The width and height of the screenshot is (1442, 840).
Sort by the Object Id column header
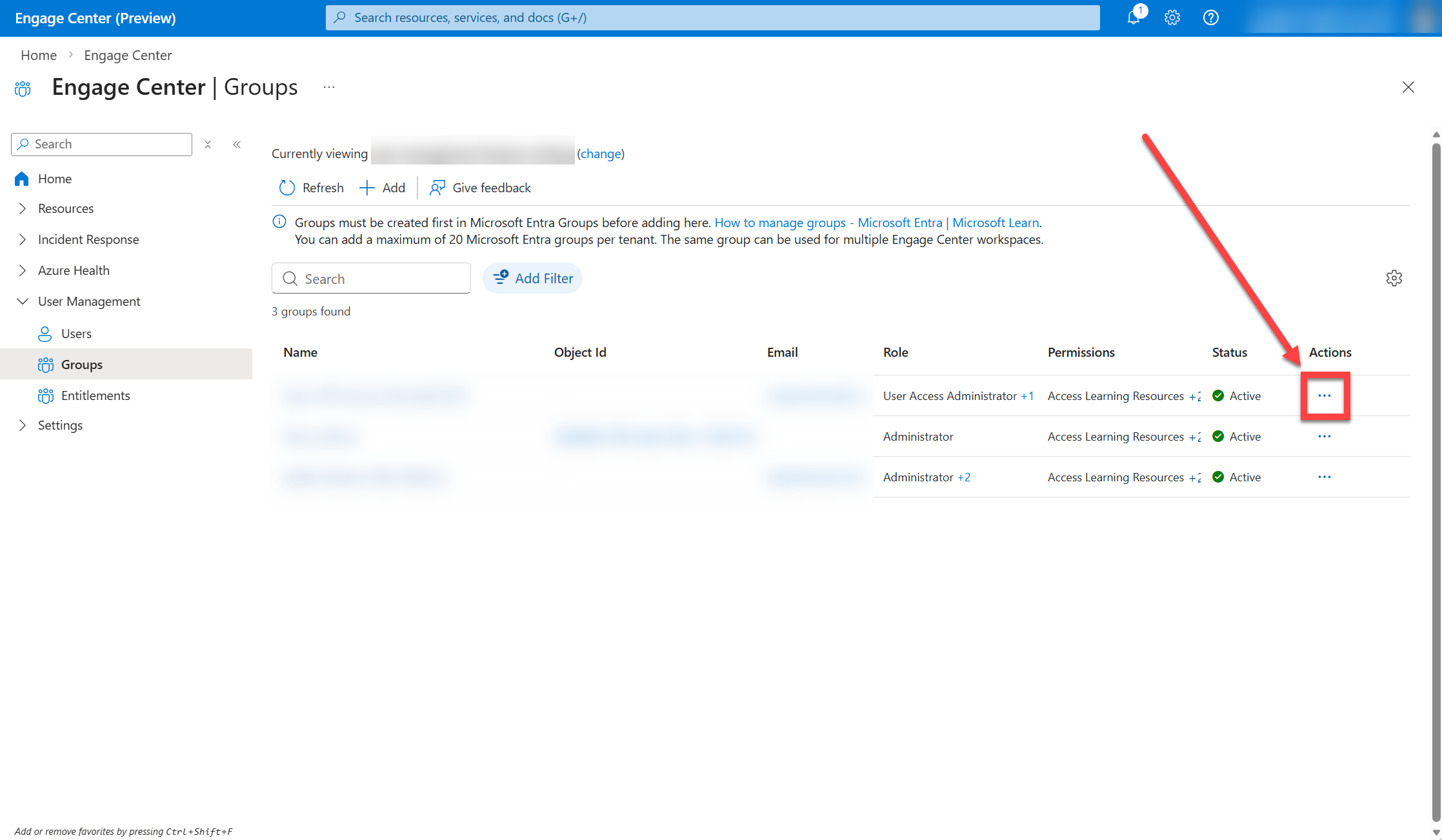click(x=580, y=352)
